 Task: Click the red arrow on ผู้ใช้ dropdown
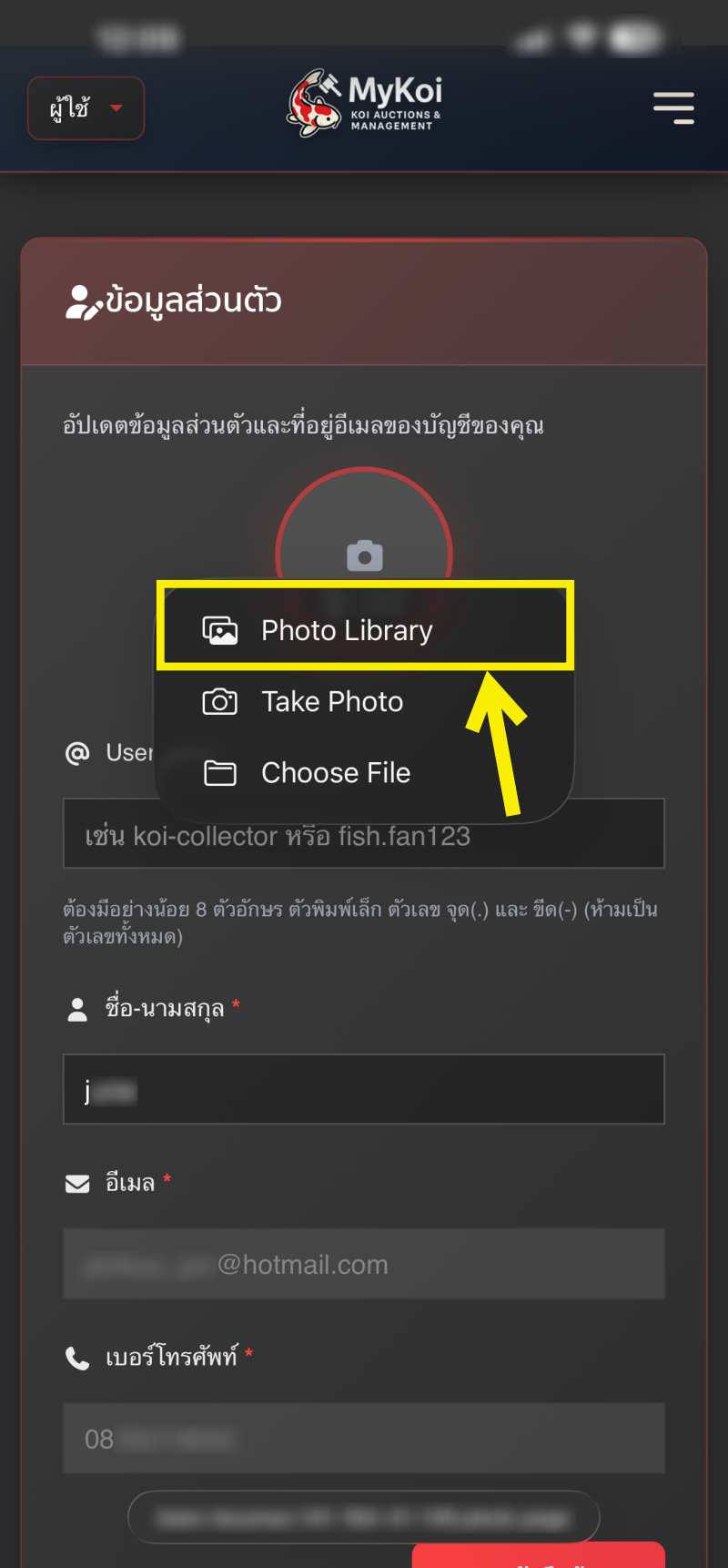(x=116, y=108)
